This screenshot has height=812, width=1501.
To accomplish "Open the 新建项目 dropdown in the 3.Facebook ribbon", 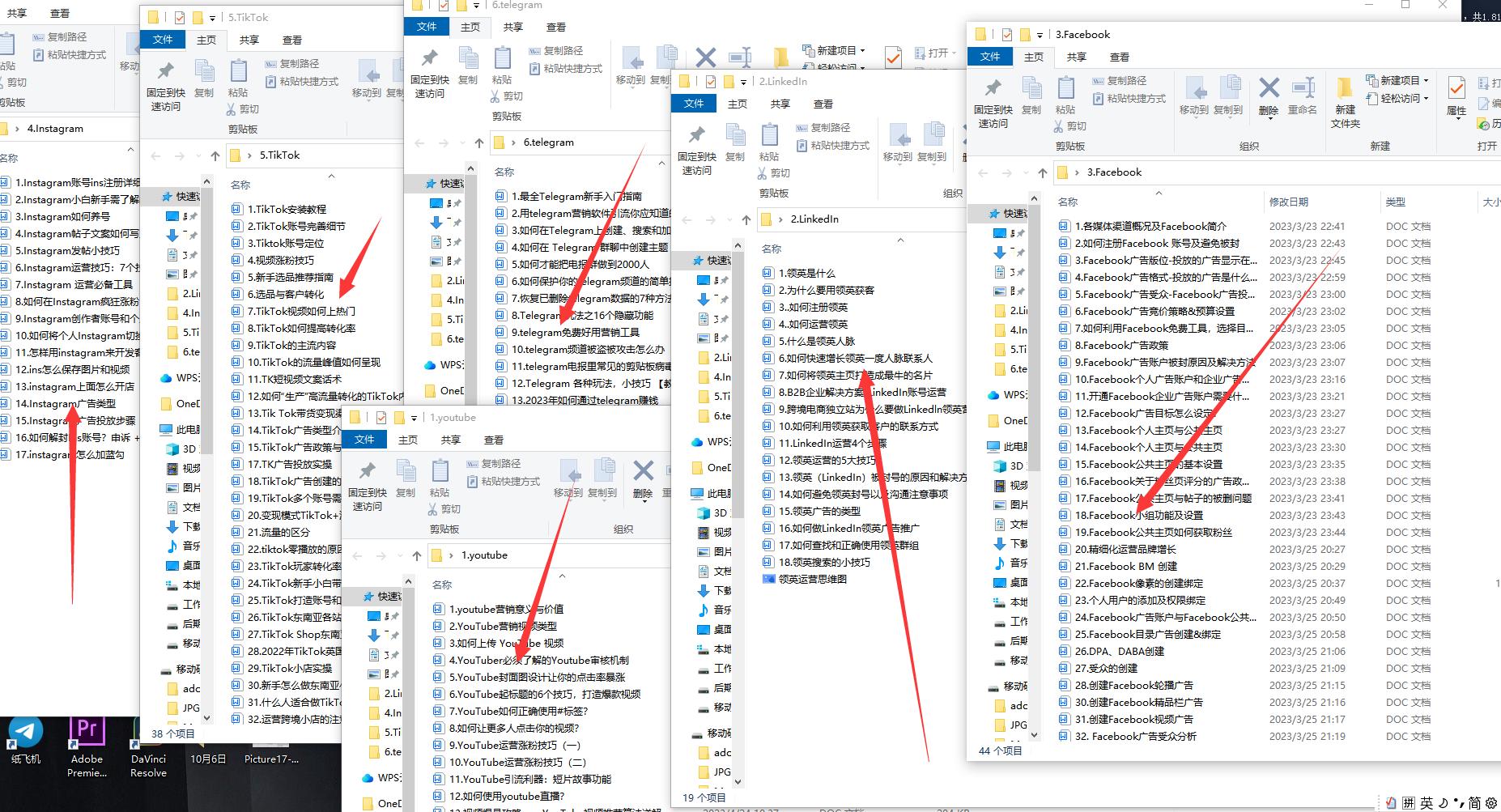I will tap(1397, 81).
